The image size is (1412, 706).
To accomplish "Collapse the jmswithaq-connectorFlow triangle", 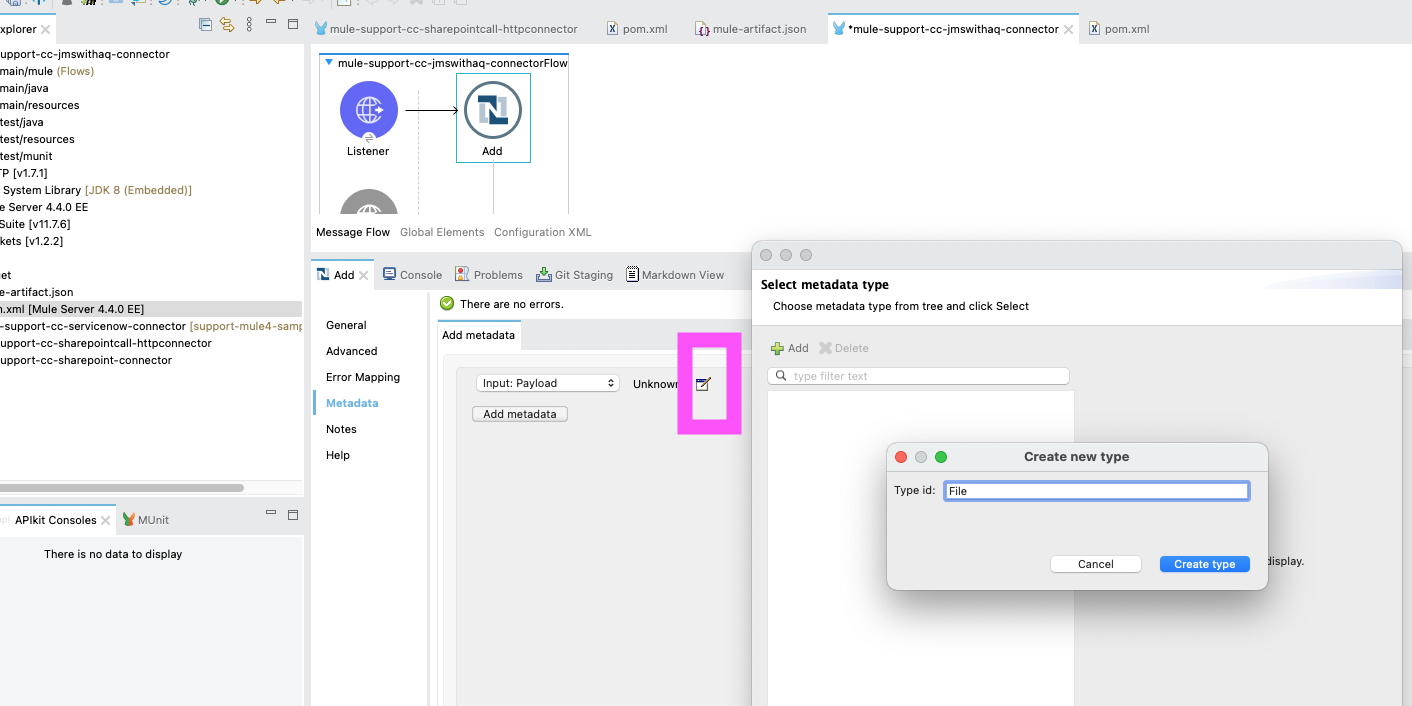I will [x=329, y=63].
